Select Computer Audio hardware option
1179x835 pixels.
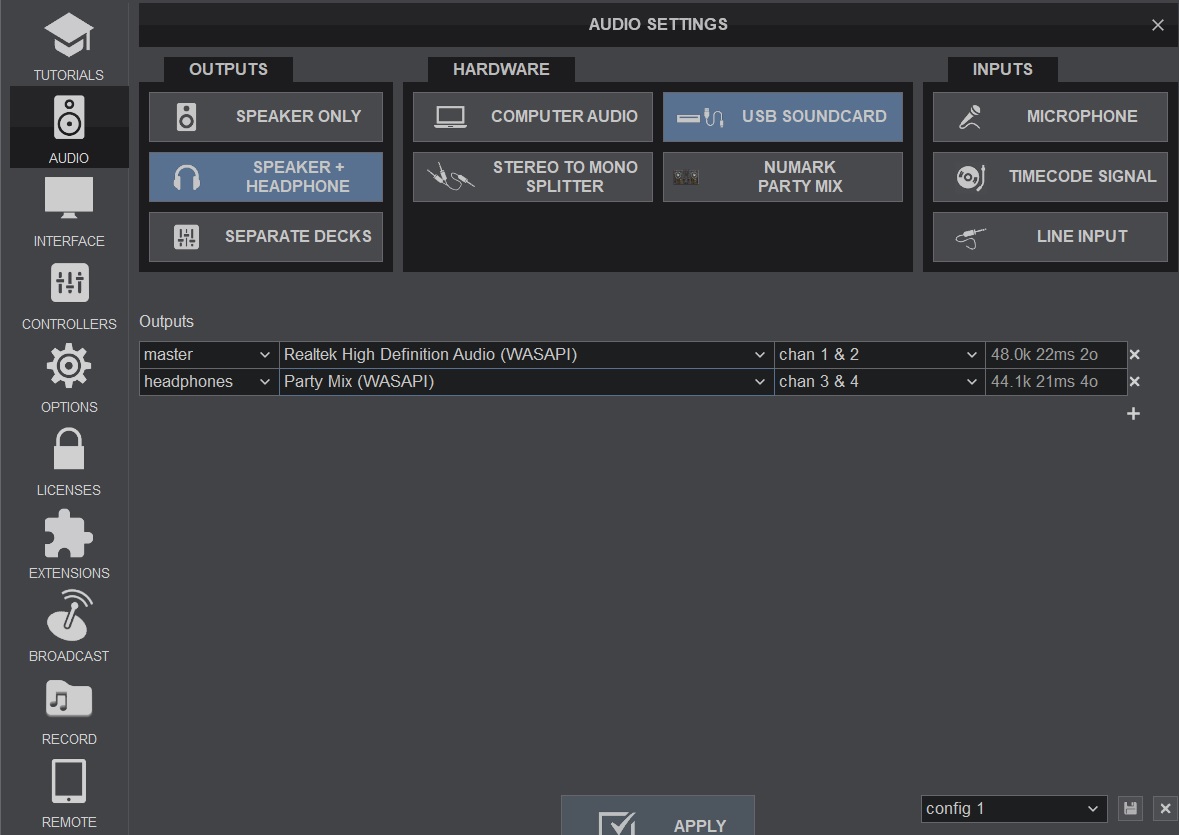[x=532, y=116]
